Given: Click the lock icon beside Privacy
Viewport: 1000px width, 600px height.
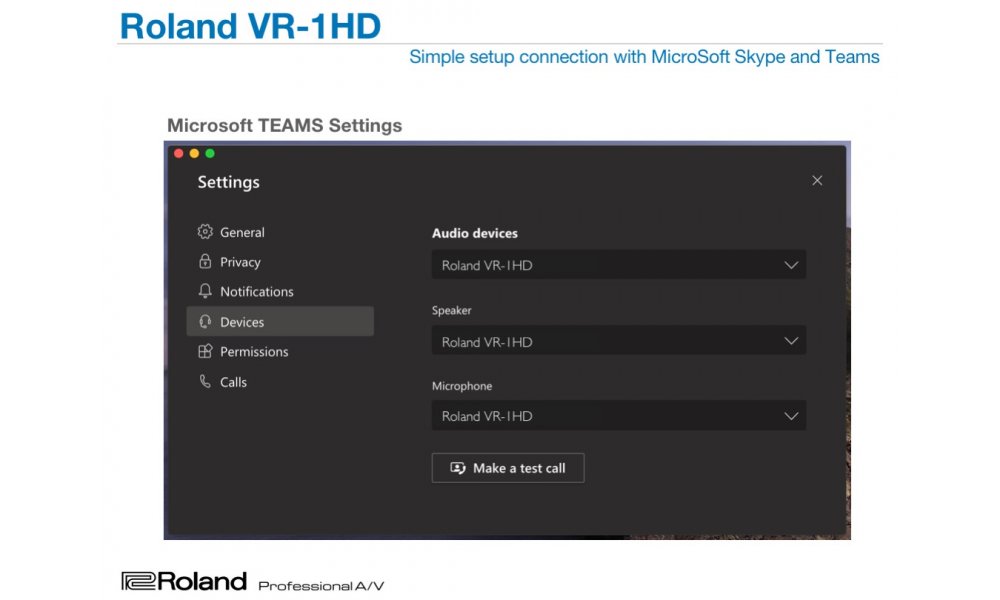Looking at the screenshot, I should tap(205, 262).
